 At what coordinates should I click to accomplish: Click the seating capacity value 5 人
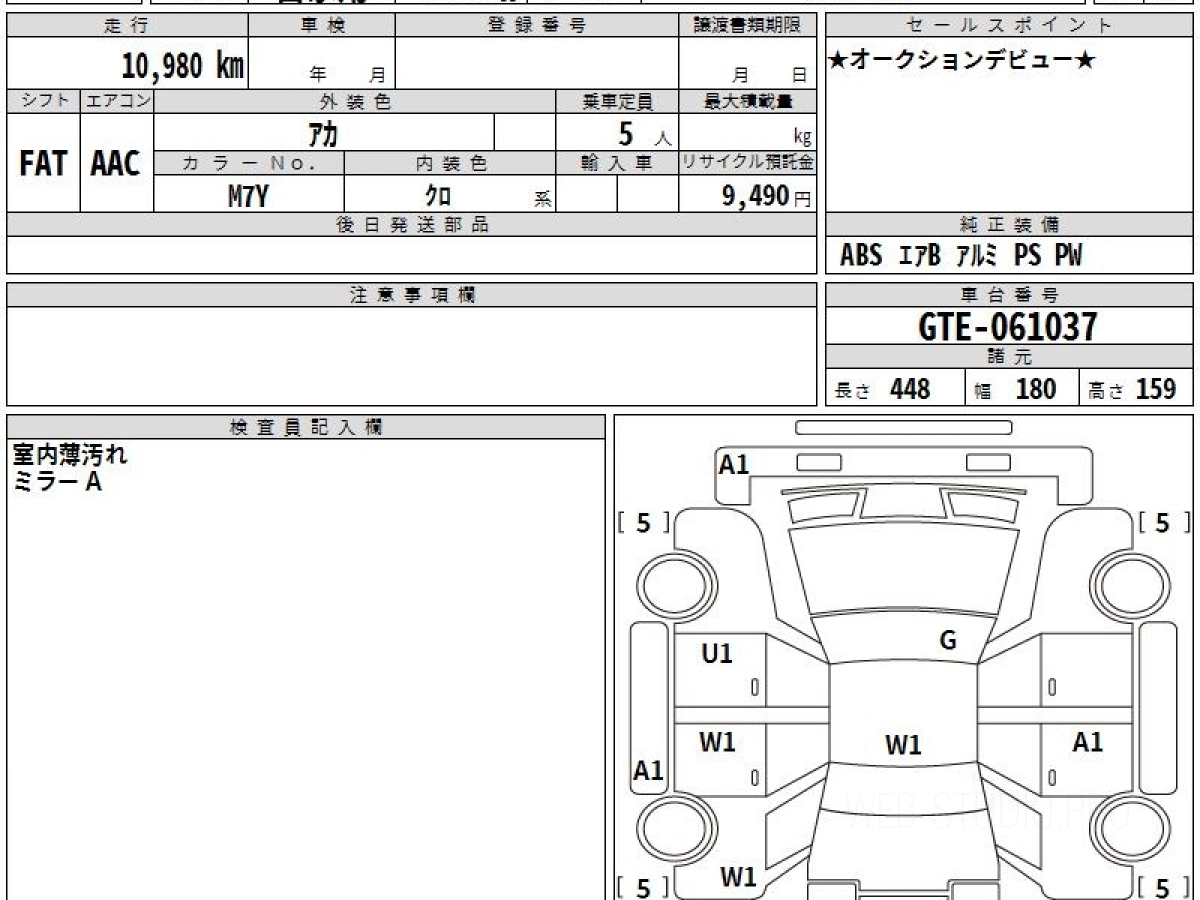(x=643, y=133)
